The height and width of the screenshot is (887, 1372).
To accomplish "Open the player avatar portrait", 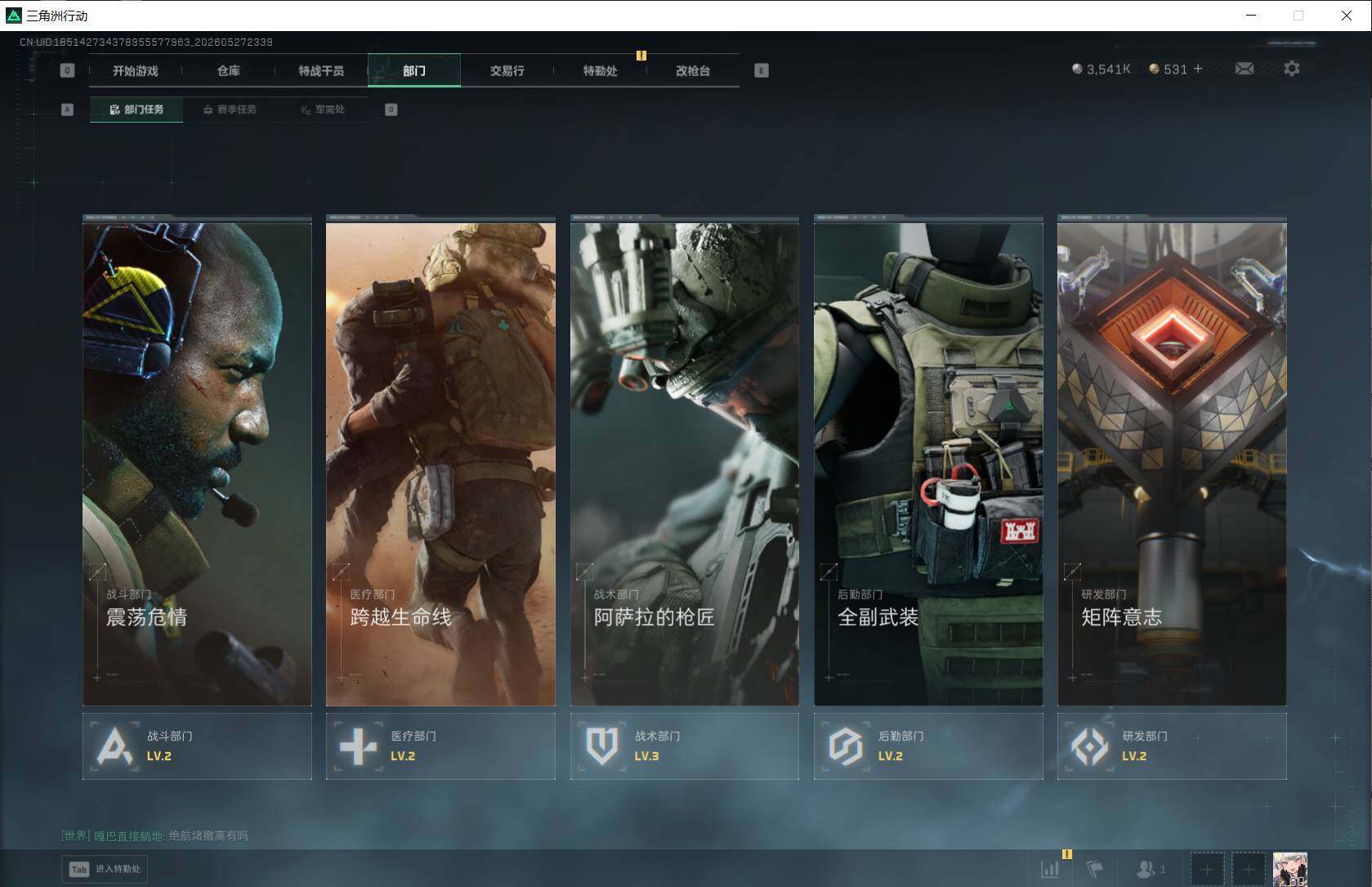I will coord(1290,869).
